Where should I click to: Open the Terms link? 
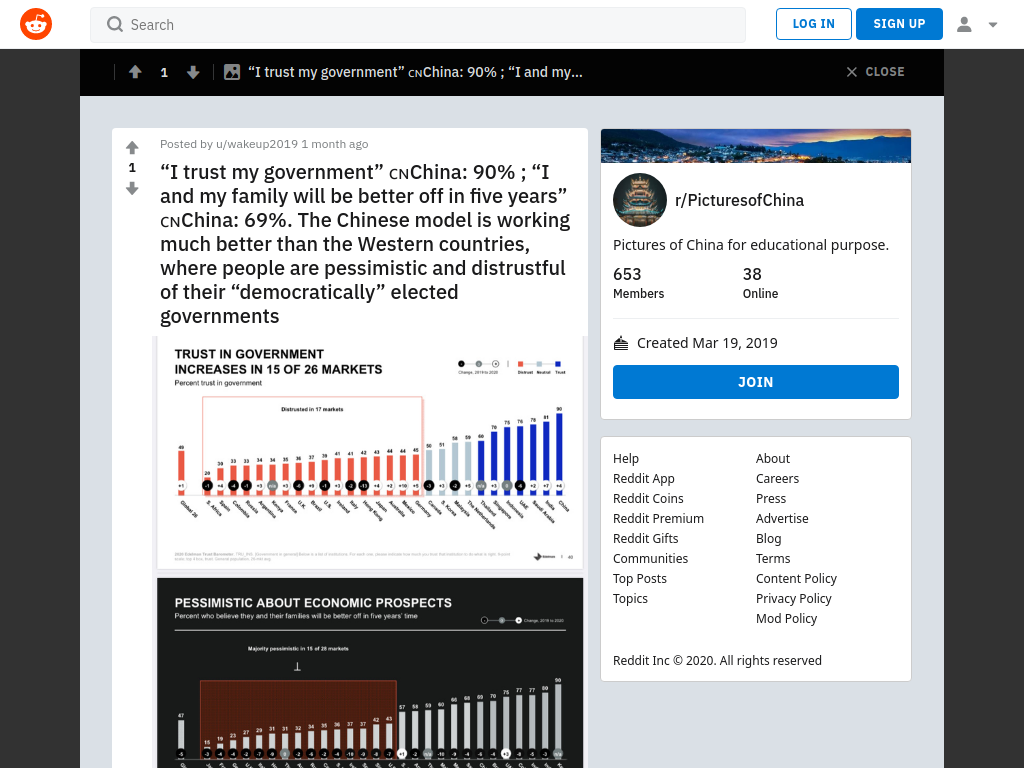point(773,558)
